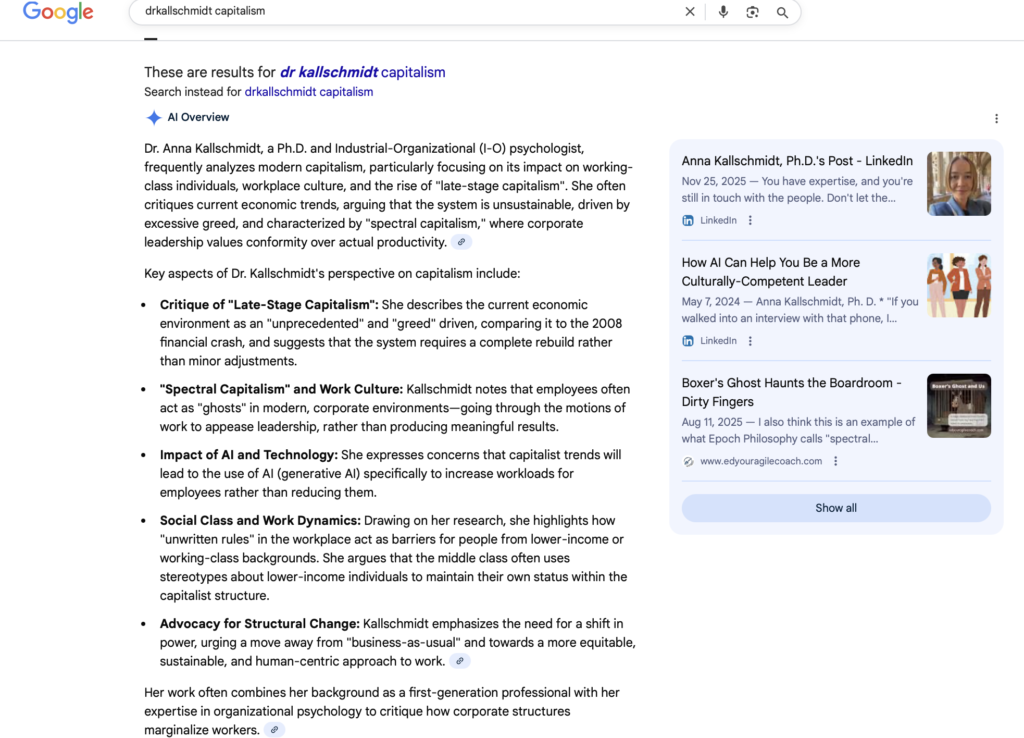The height and width of the screenshot is (738, 1024).
Task: Click the Google logo
Action: pyautogui.click(x=58, y=13)
